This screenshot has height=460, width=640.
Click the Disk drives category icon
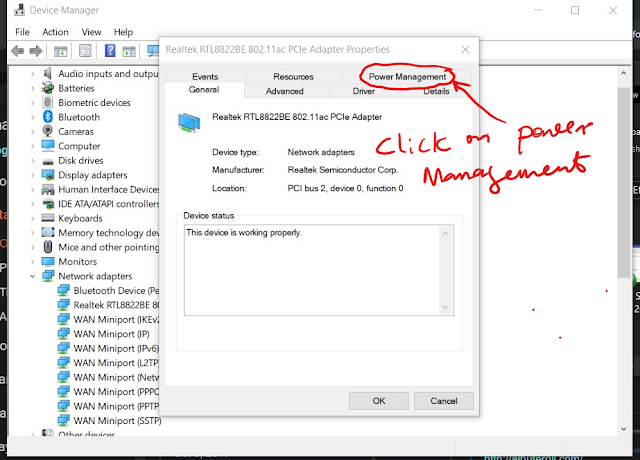click(x=48, y=161)
